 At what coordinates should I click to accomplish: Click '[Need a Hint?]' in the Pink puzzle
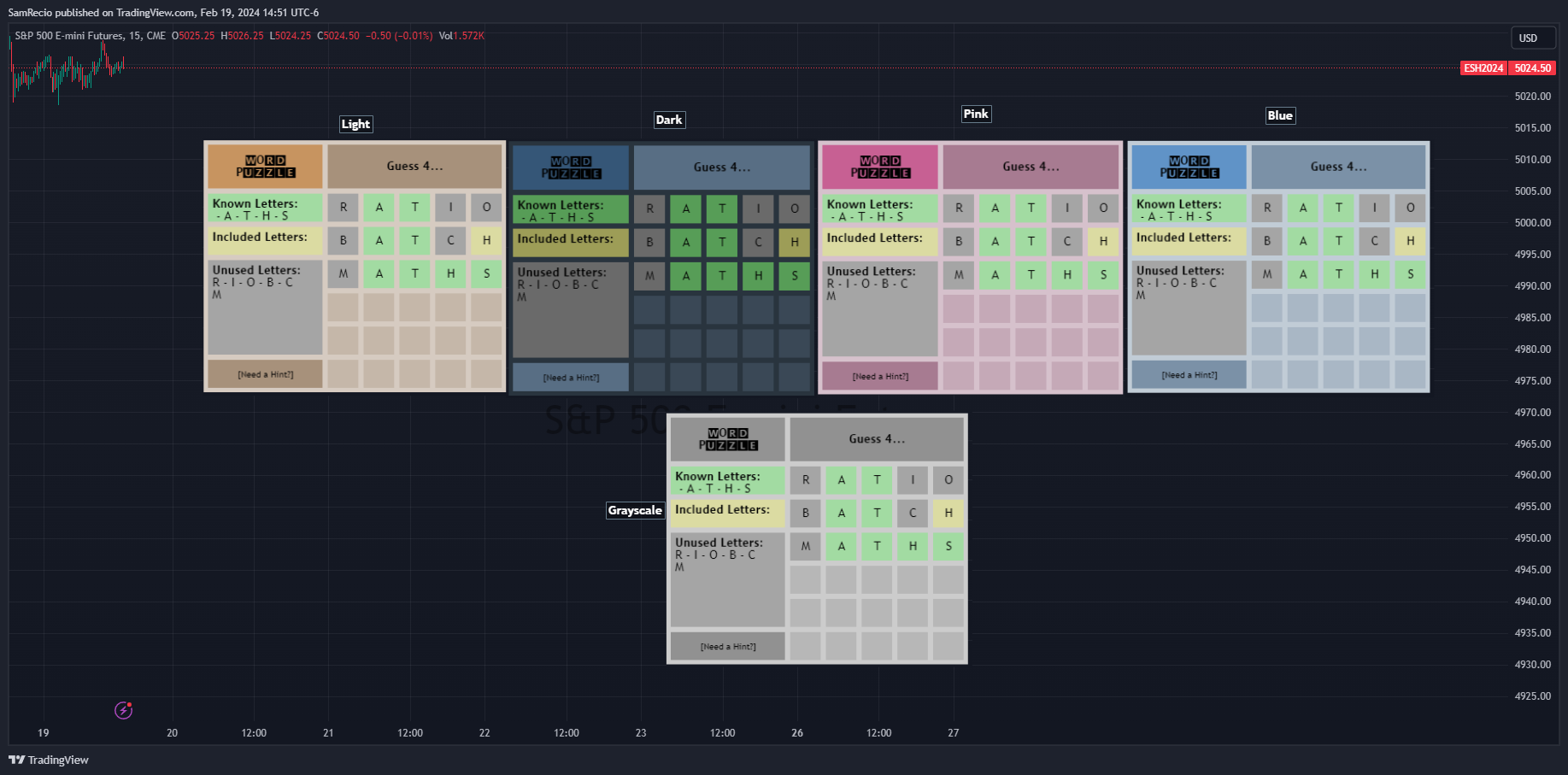coord(880,376)
